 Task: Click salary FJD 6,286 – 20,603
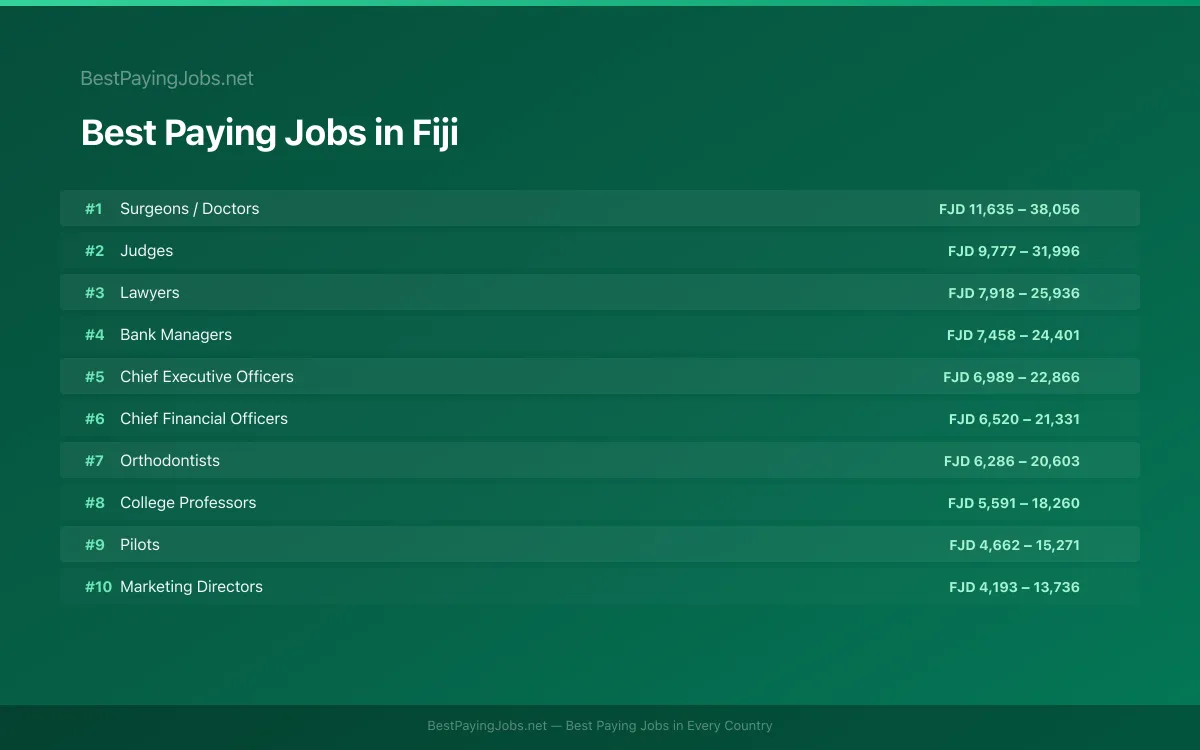[x=1012, y=461]
